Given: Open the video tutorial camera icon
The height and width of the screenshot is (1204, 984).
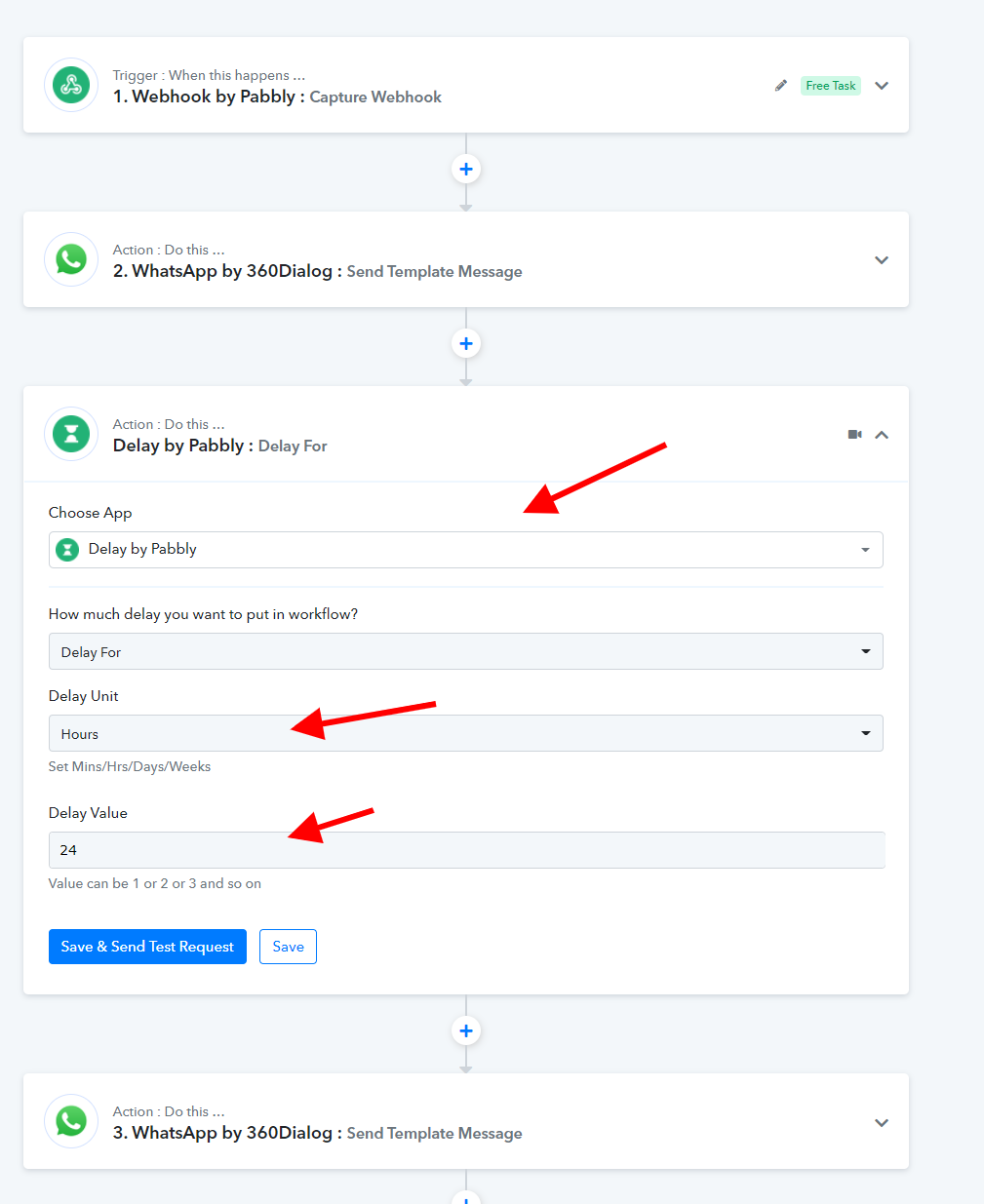Looking at the screenshot, I should [855, 435].
